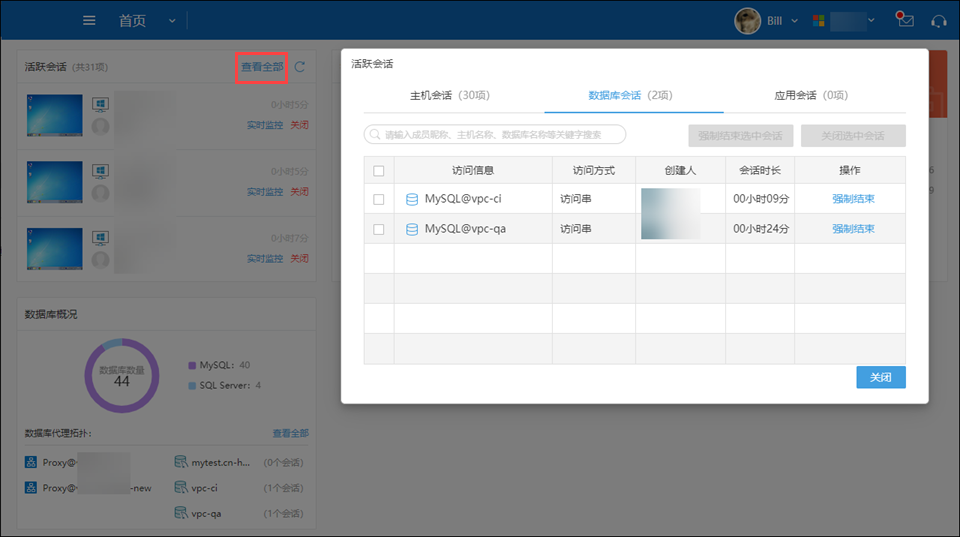Viewport: 960px width, 537px height.
Task: Click the blue 关闭 button in dialog
Action: pyautogui.click(x=880, y=377)
